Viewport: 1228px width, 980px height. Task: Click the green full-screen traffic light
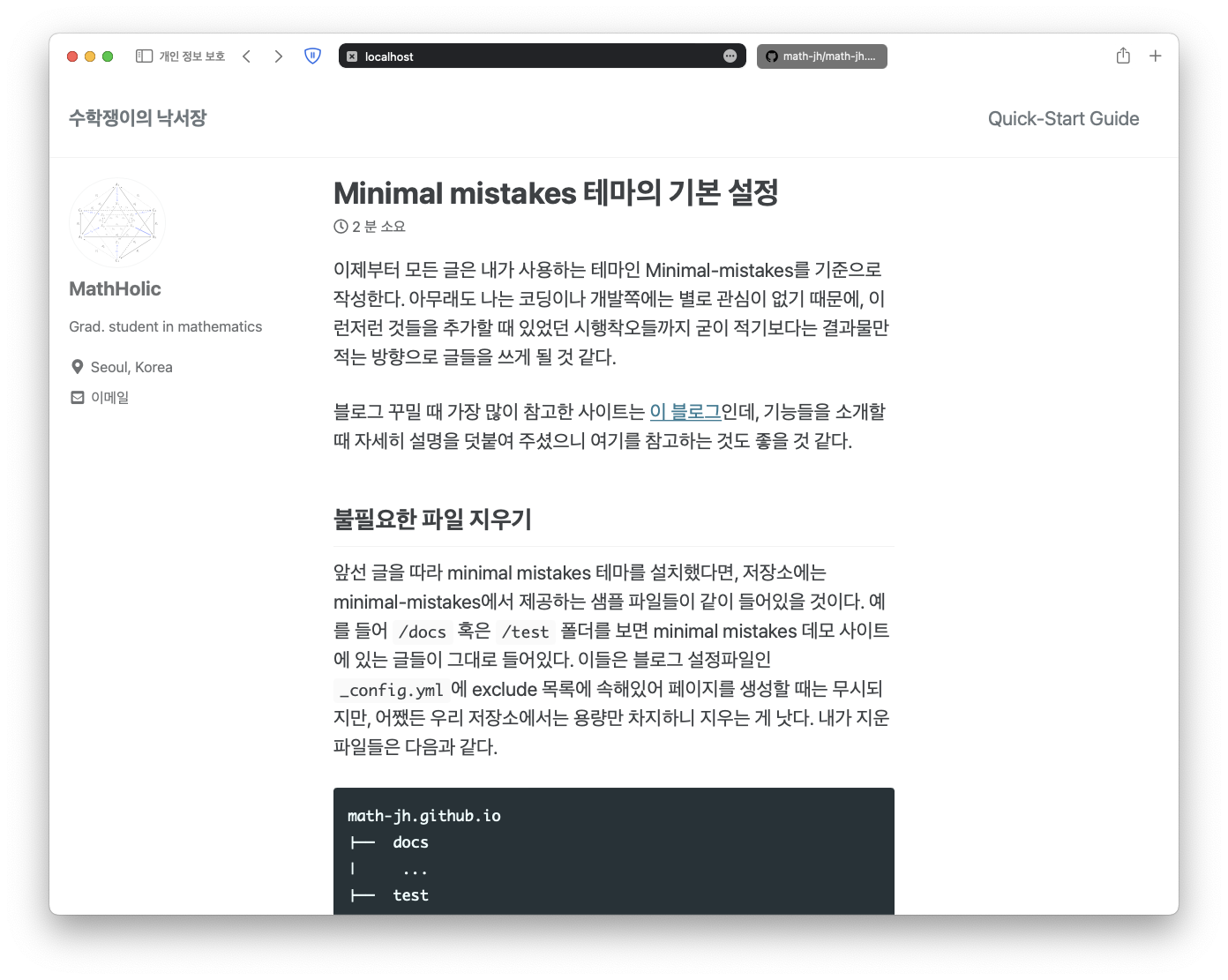[107, 56]
